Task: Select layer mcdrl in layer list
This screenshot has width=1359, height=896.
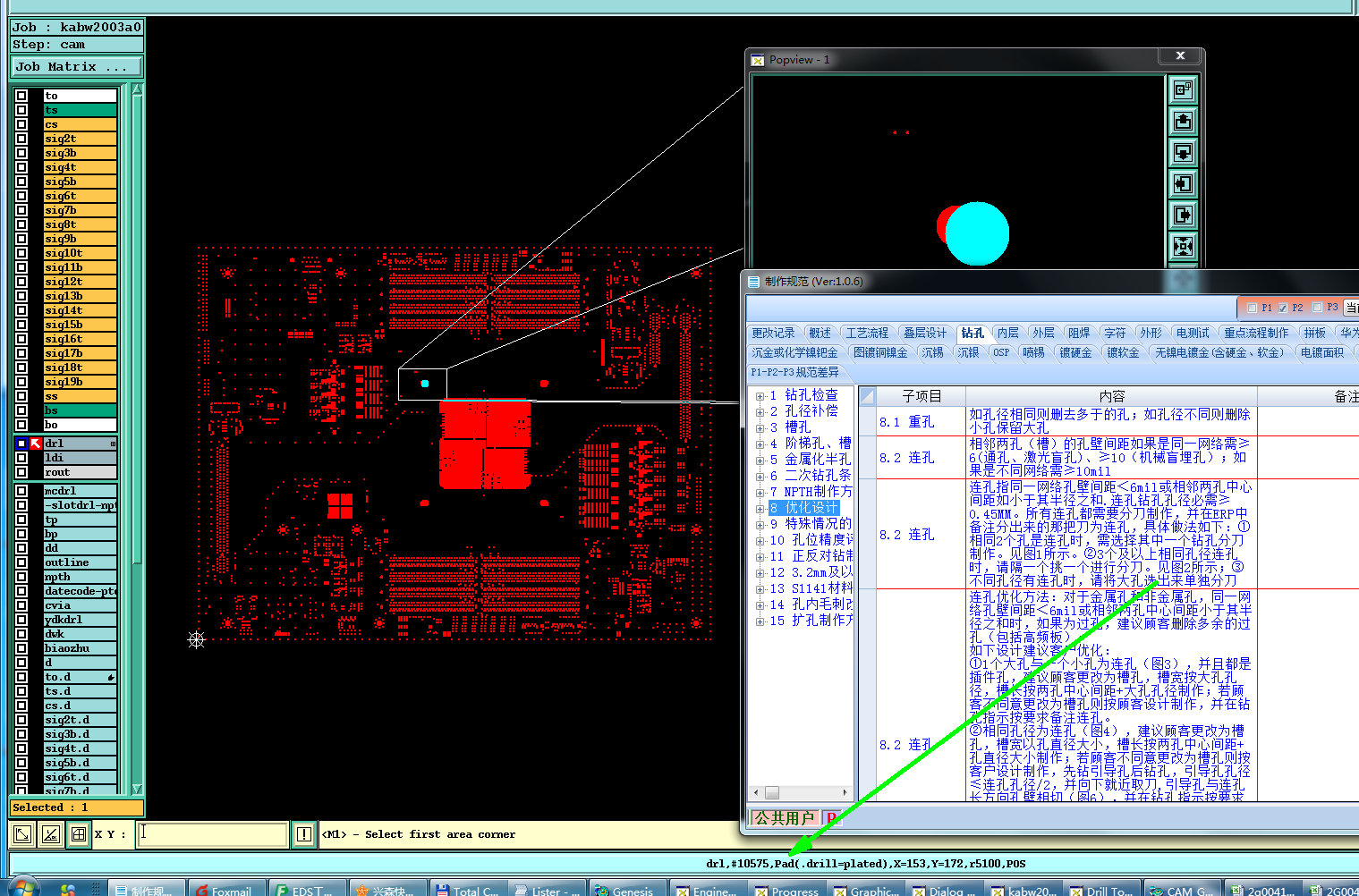Action: coord(80,491)
